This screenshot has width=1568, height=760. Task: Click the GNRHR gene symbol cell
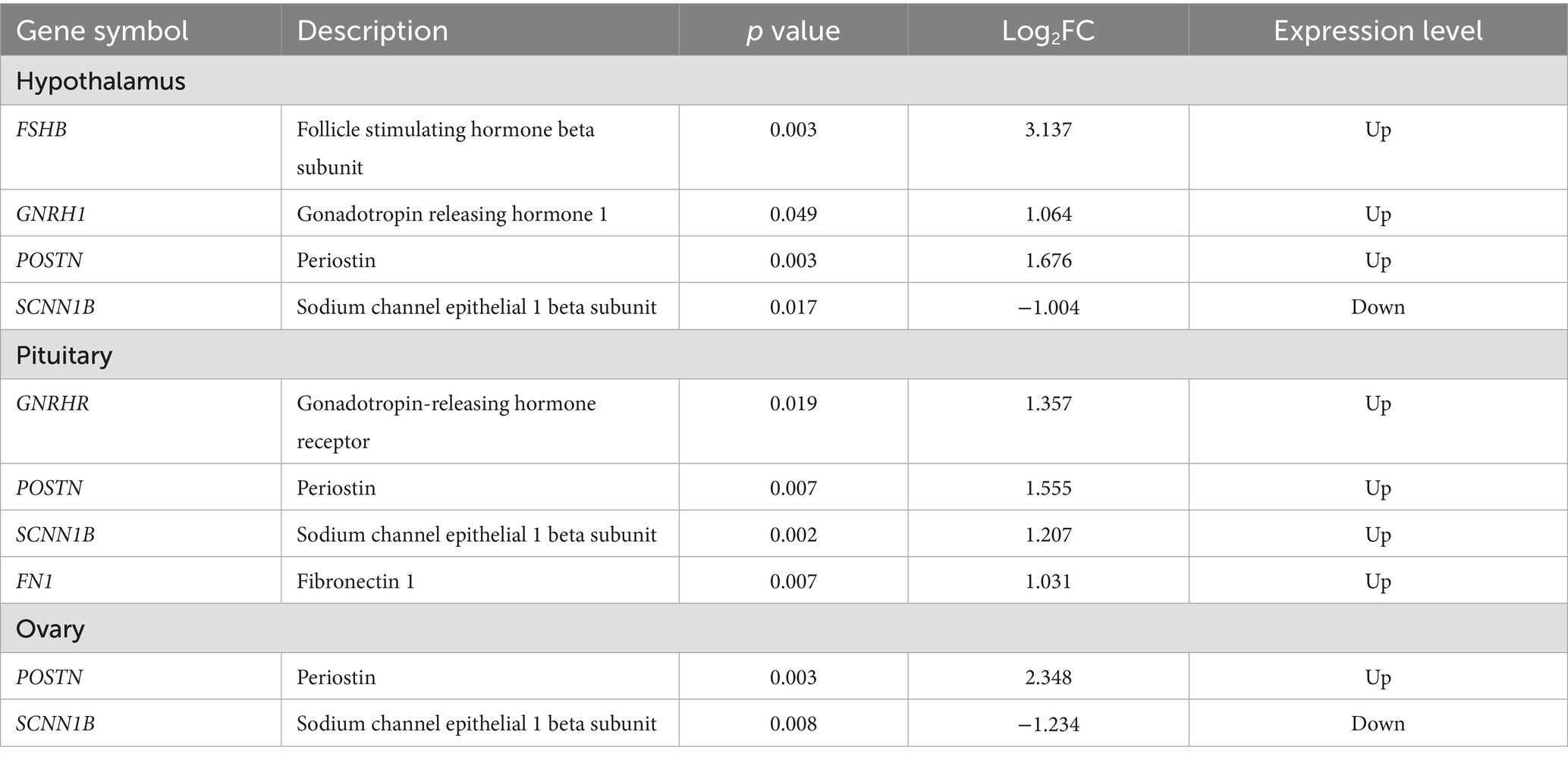pyautogui.click(x=53, y=404)
